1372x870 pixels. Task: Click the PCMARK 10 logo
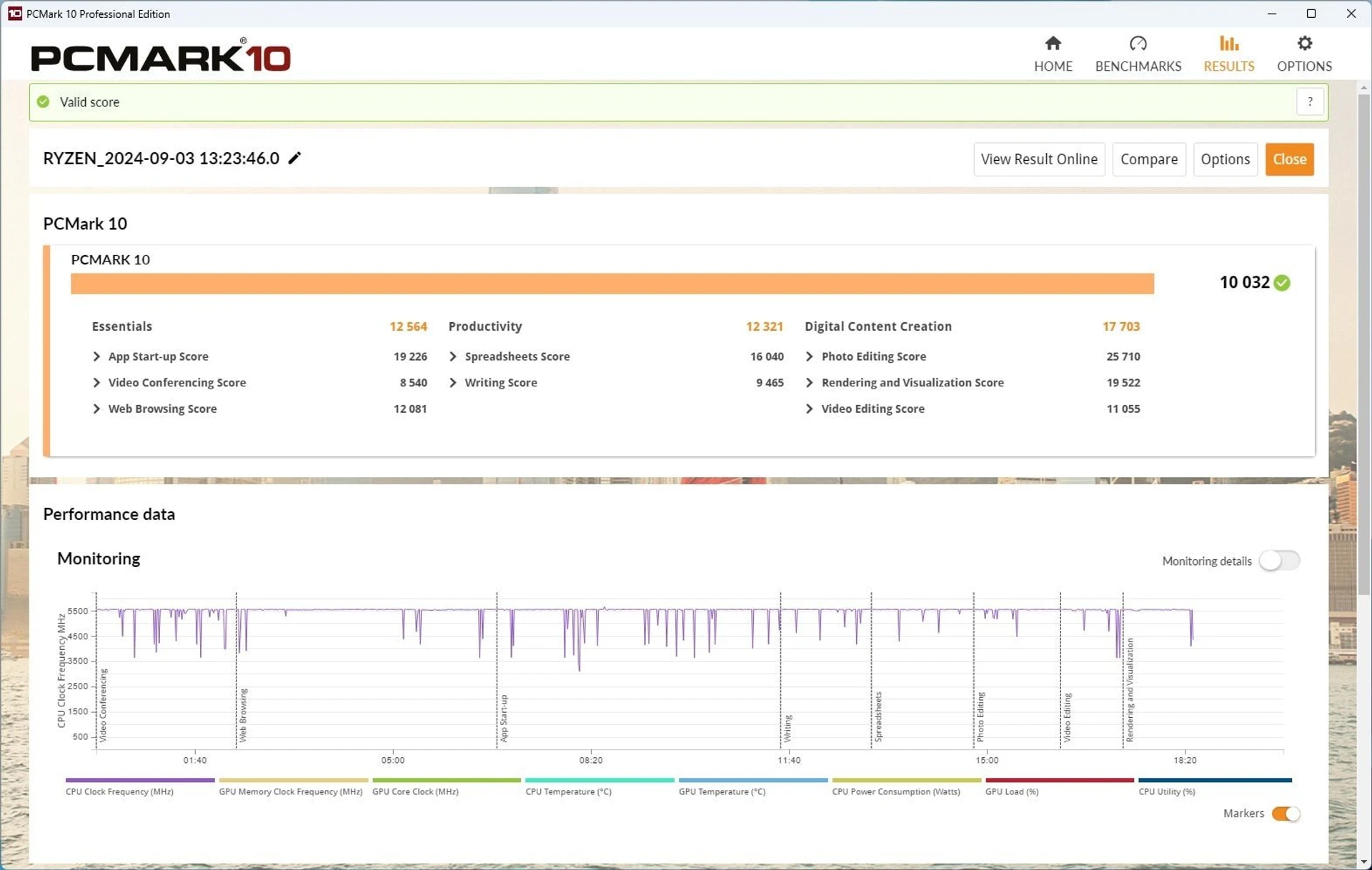[x=161, y=56]
